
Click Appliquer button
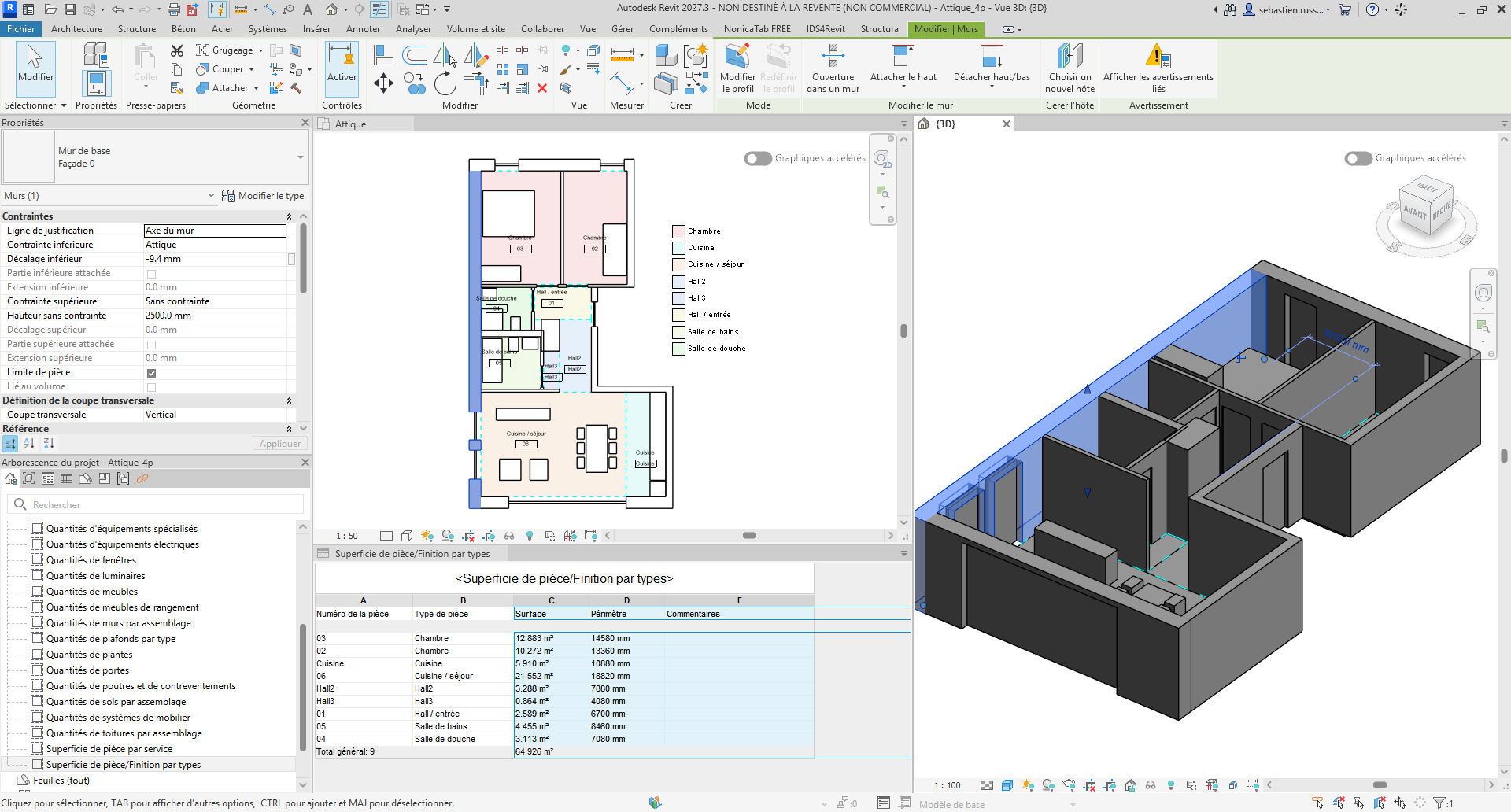click(279, 444)
